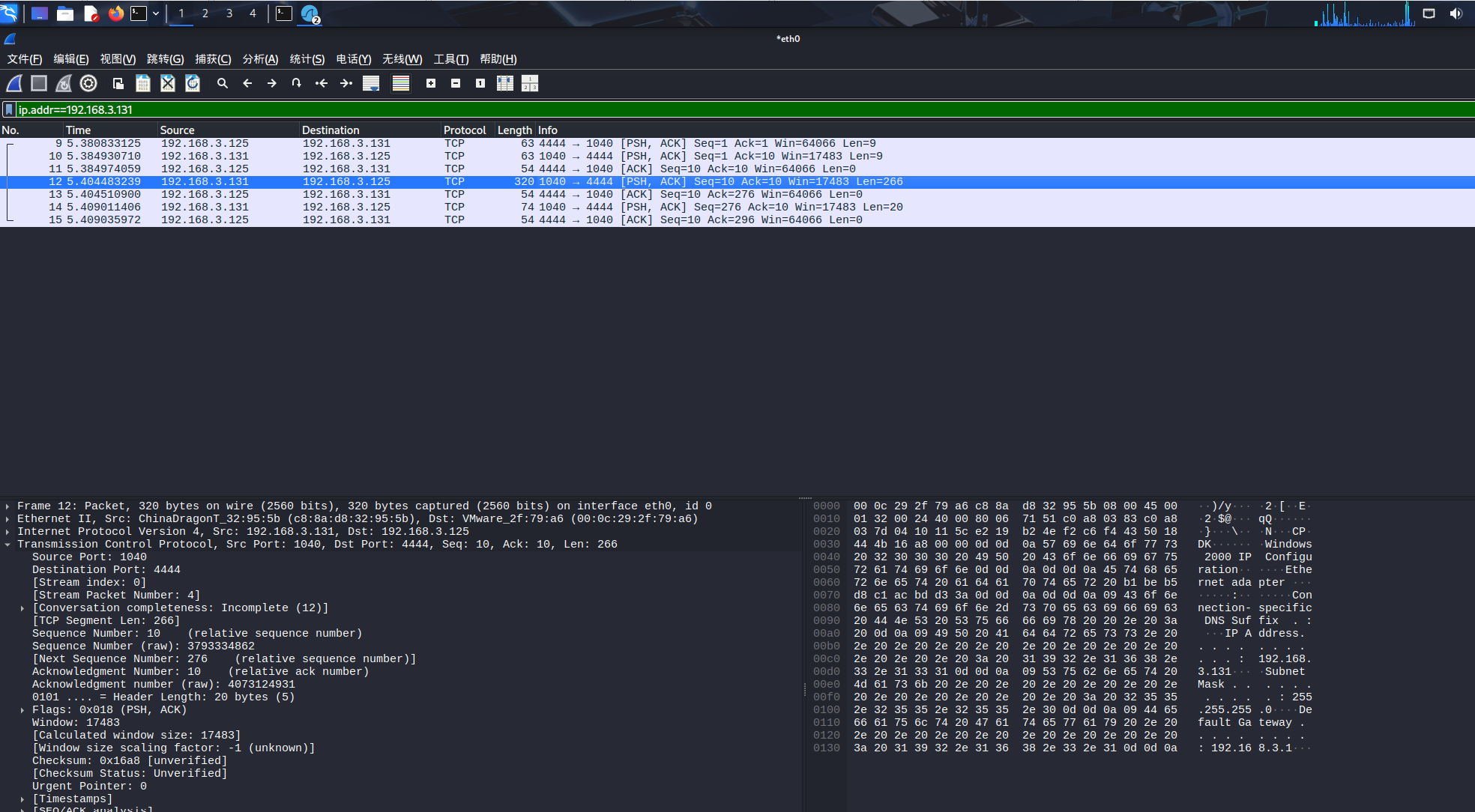1475x812 pixels.
Task: Reload the capture file icon
Action: [193, 84]
